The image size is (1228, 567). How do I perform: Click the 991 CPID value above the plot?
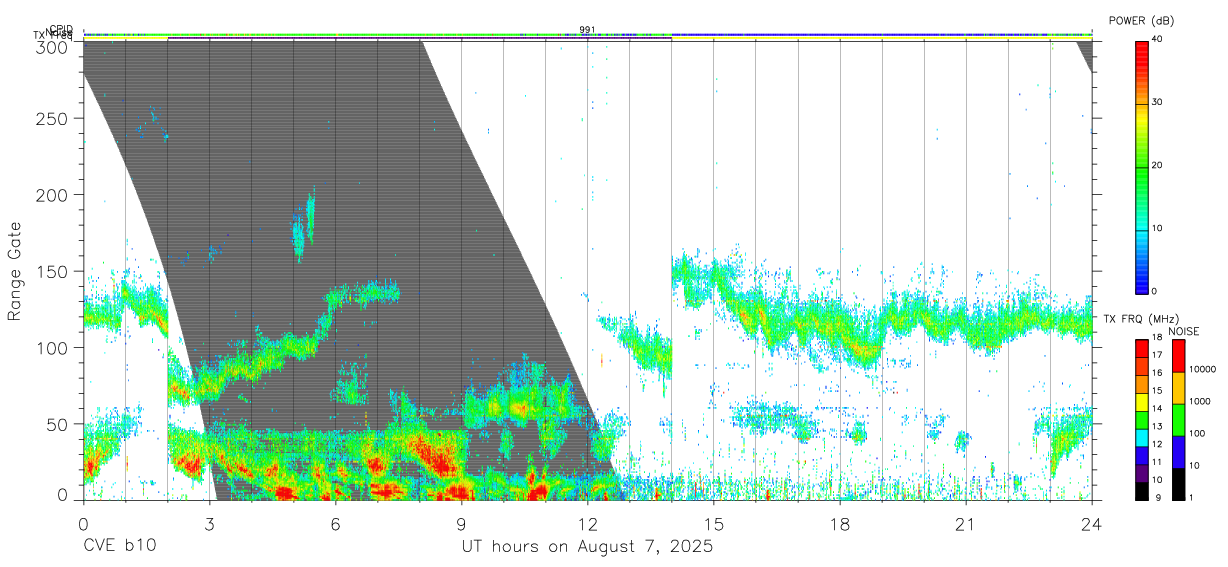pos(587,30)
